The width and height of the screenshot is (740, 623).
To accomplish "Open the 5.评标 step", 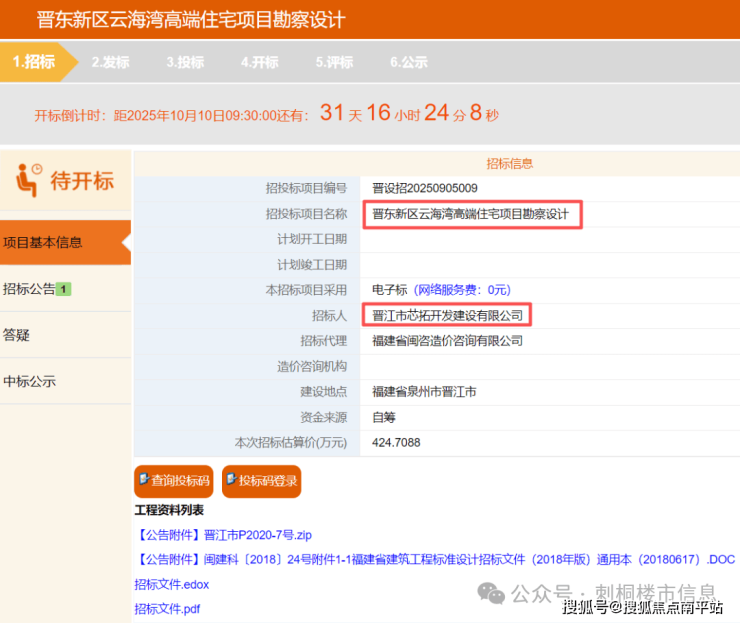I will pyautogui.click(x=334, y=62).
